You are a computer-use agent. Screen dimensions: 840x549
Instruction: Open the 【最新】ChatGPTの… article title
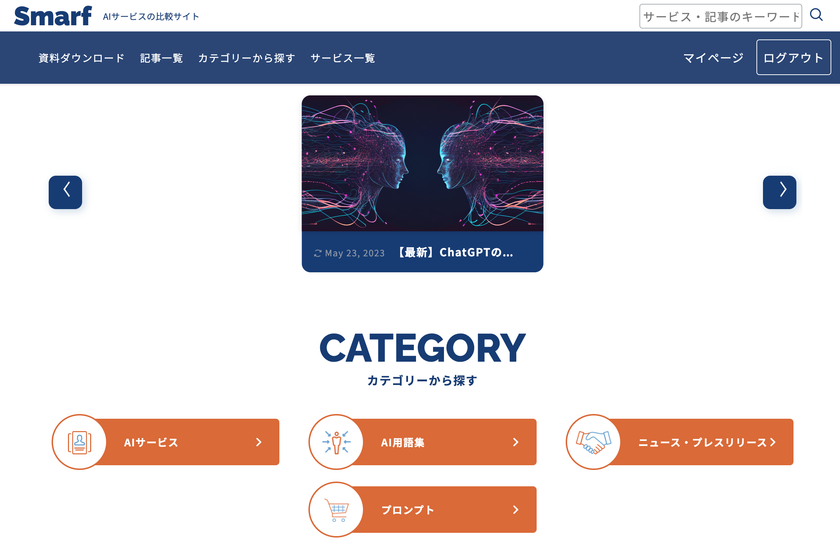[454, 252]
